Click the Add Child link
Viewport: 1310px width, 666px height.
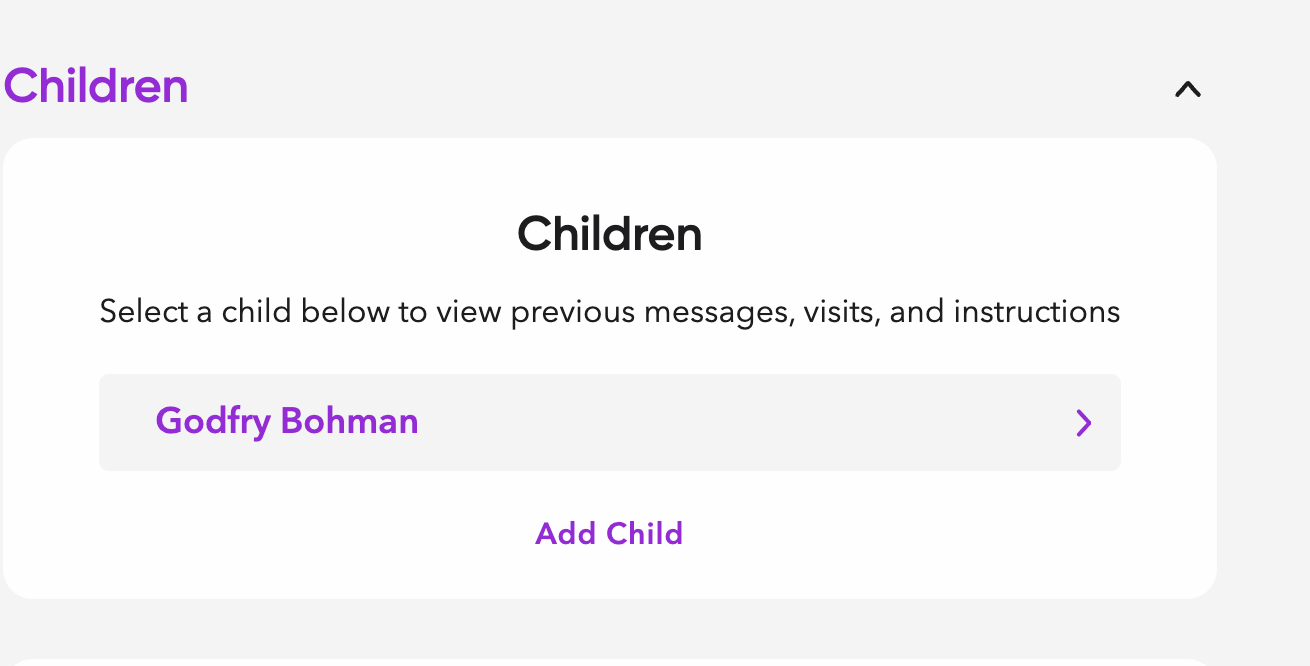(609, 533)
